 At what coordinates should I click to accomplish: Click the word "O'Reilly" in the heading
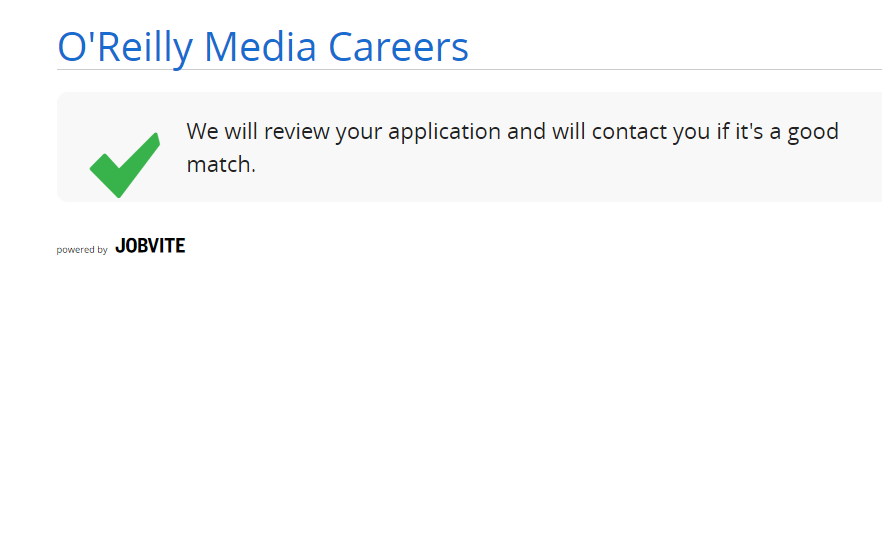[x=125, y=47]
